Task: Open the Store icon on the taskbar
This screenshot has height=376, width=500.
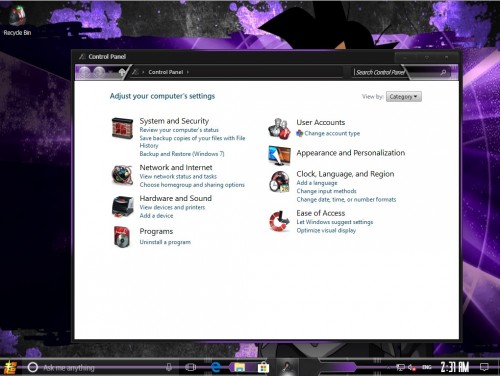Action: pyautogui.click(x=263, y=367)
